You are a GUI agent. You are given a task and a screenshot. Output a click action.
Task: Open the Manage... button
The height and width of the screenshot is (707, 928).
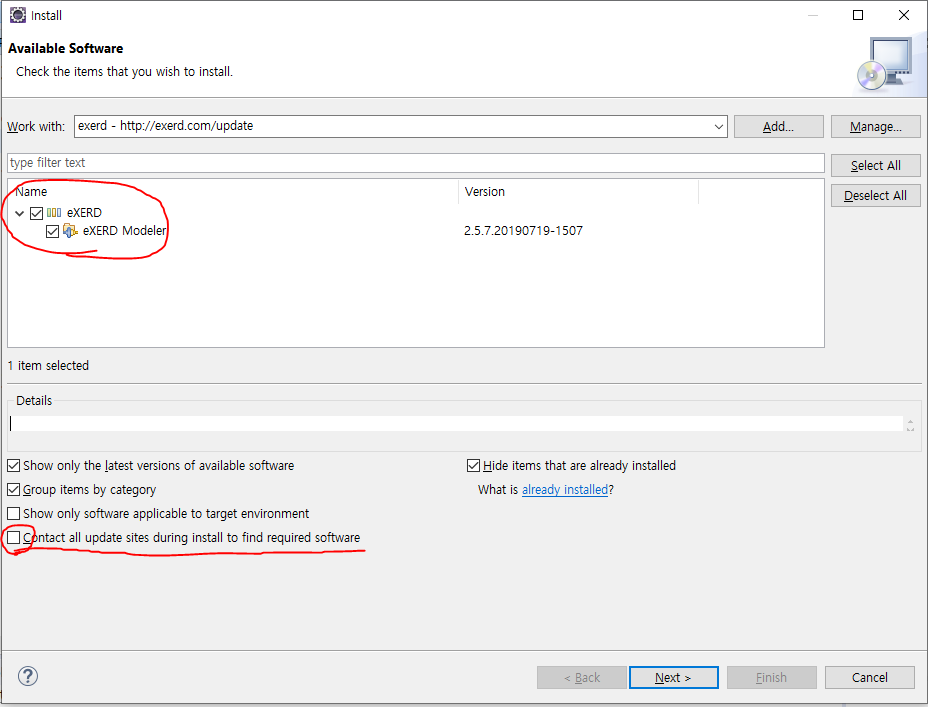(875, 127)
